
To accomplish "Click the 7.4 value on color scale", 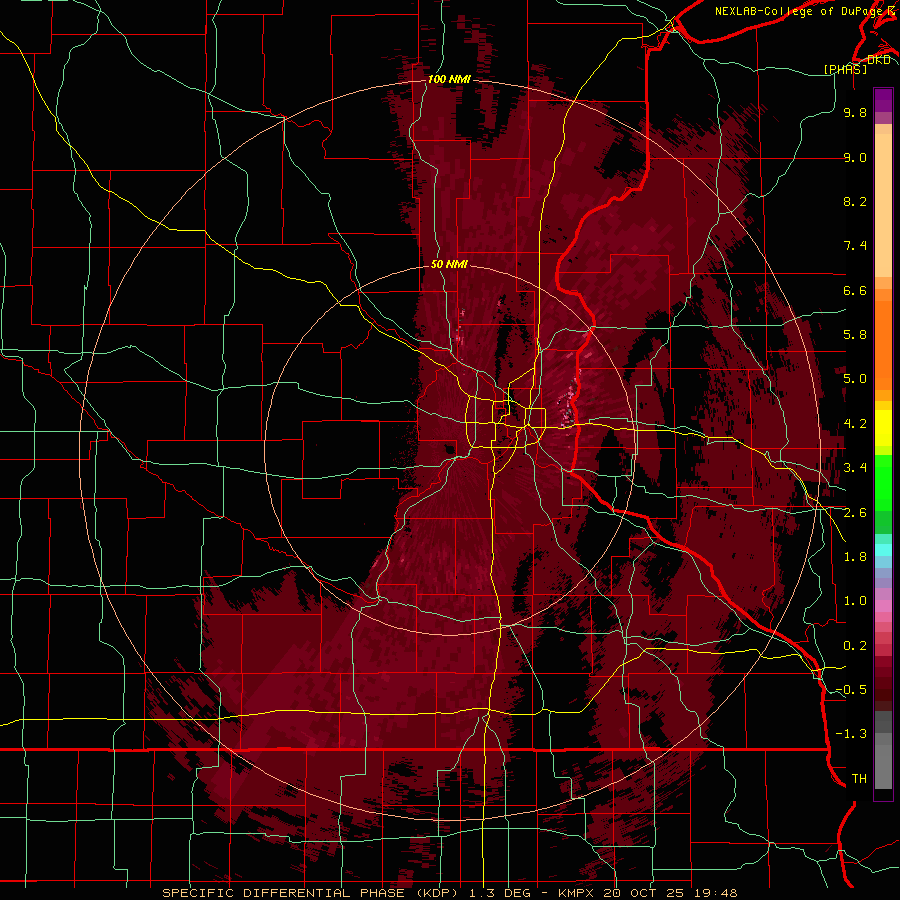I will click(855, 246).
